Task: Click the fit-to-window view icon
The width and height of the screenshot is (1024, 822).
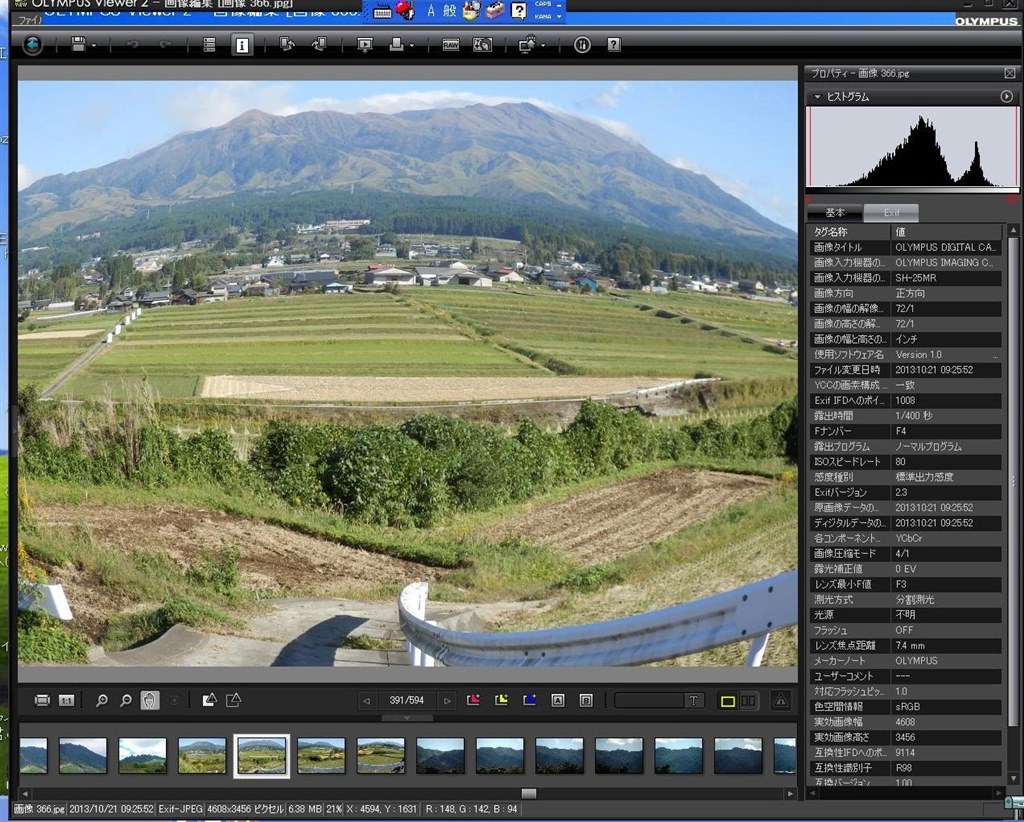Action: point(42,700)
